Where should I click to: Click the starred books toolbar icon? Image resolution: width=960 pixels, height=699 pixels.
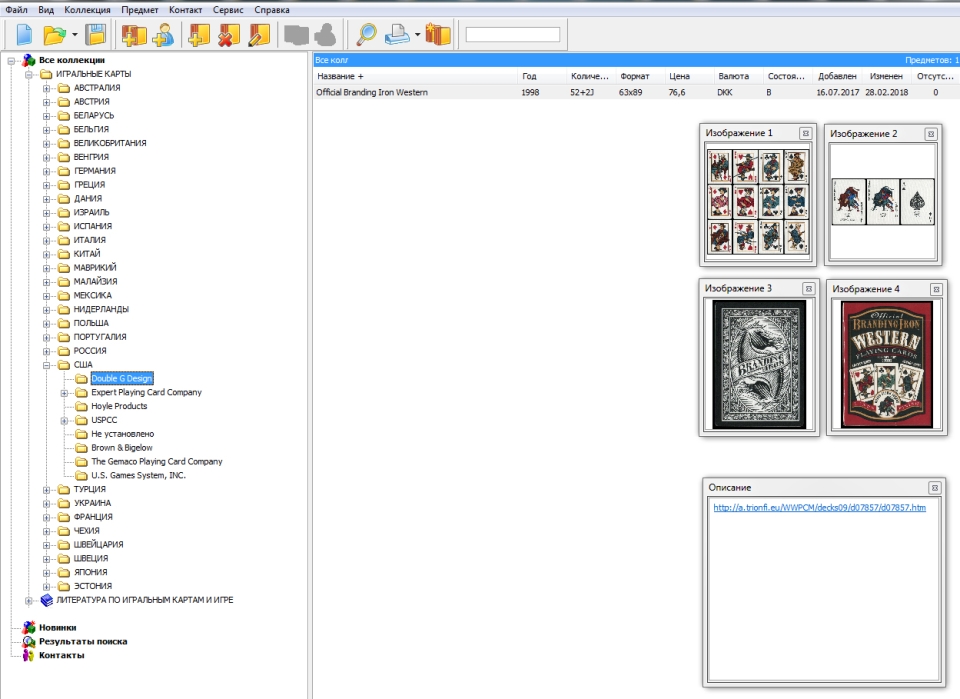pyautogui.click(x=438, y=35)
